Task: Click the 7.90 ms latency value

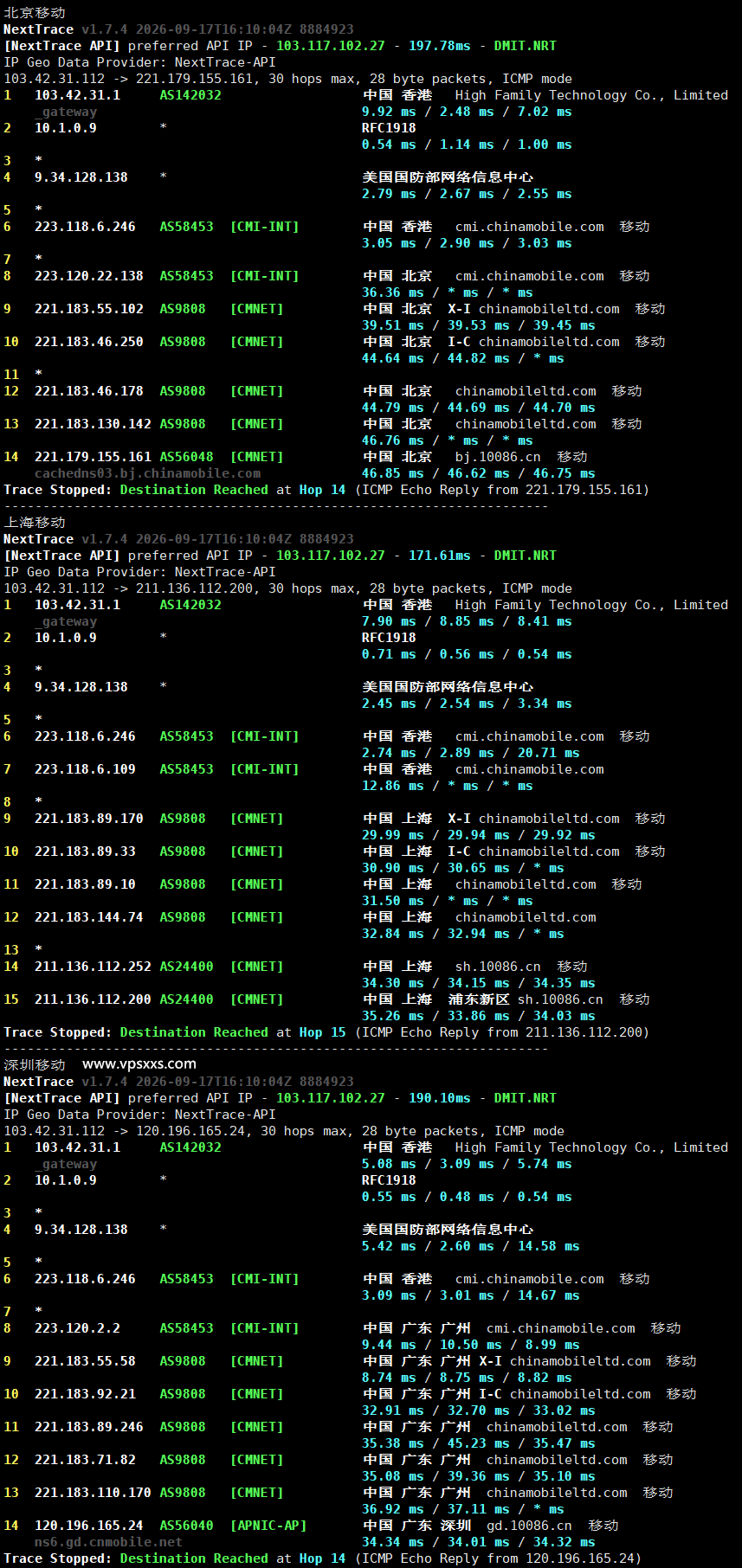Action: click(389, 621)
